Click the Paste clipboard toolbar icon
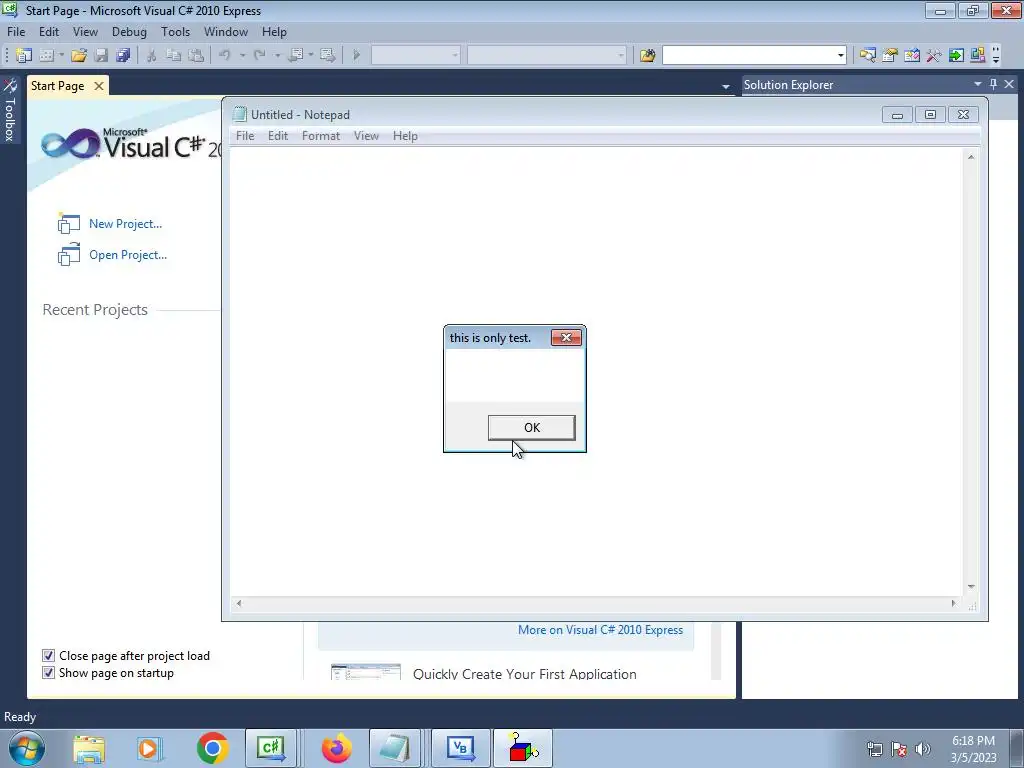Image resolution: width=1024 pixels, height=768 pixels. point(196,56)
